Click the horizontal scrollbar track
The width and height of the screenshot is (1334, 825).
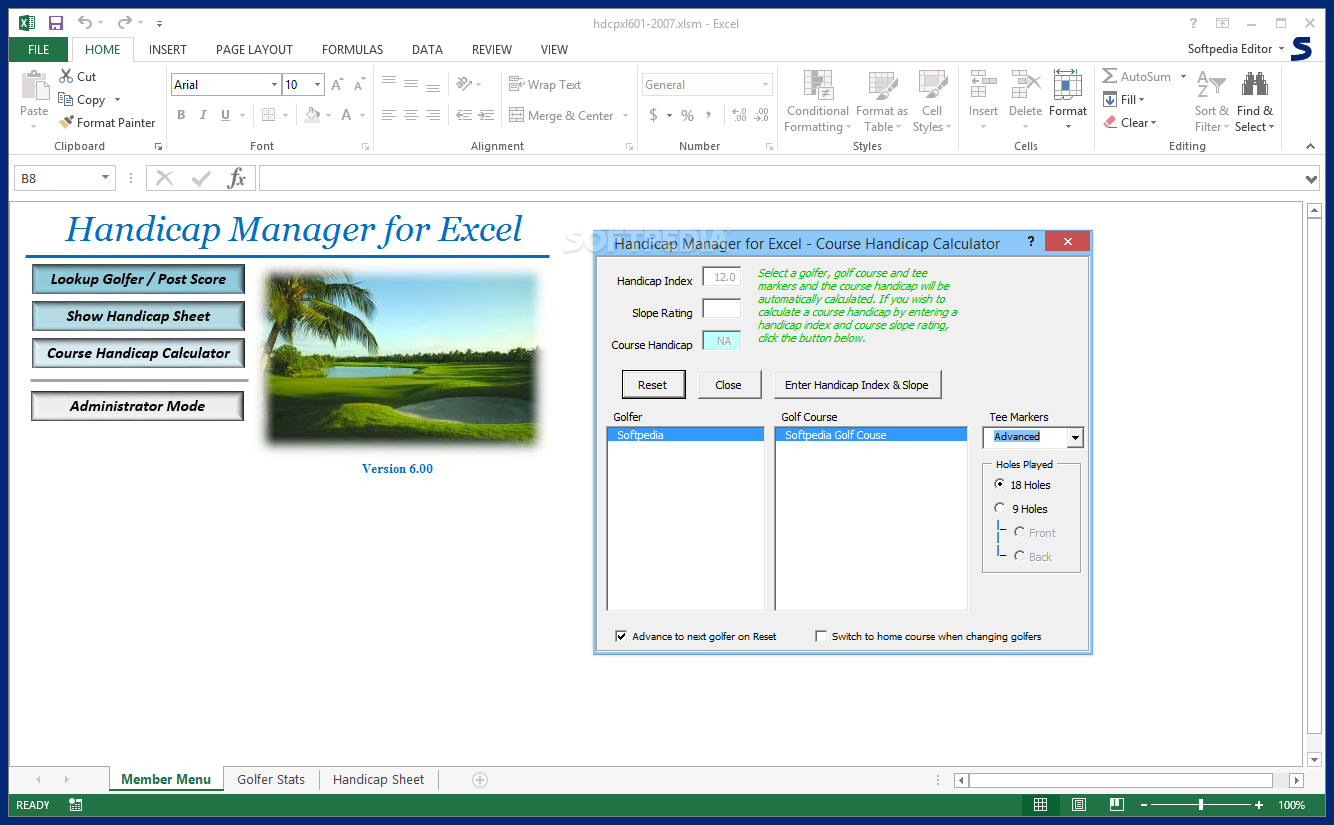click(1120, 780)
